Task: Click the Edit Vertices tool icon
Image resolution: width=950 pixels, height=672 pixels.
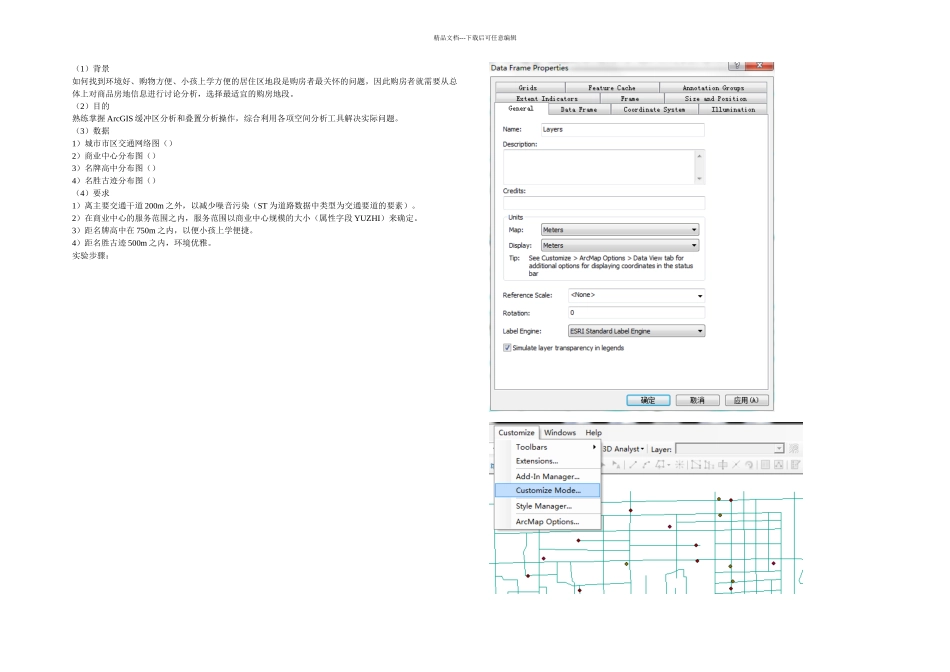Action: 696,465
